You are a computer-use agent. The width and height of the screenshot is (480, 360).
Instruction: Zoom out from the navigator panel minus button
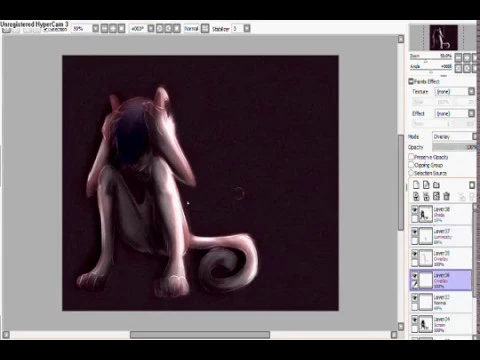459,58
